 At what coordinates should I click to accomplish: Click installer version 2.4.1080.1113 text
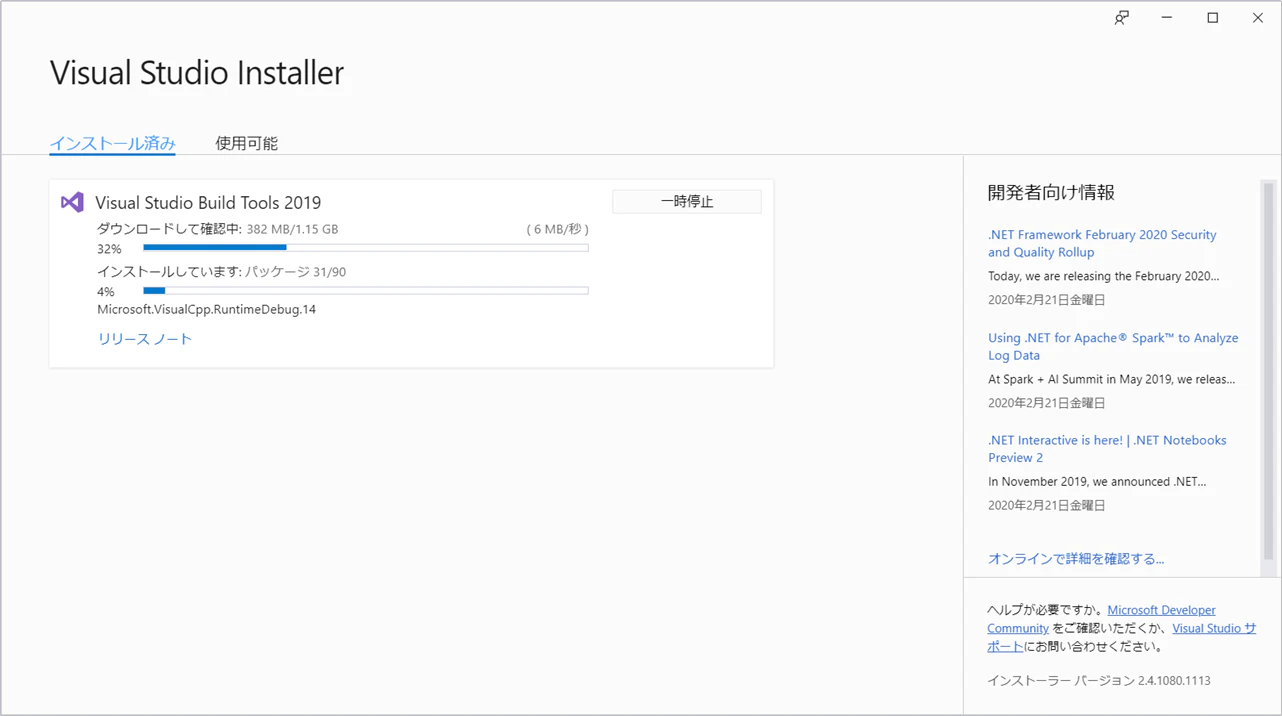[x=1099, y=681]
